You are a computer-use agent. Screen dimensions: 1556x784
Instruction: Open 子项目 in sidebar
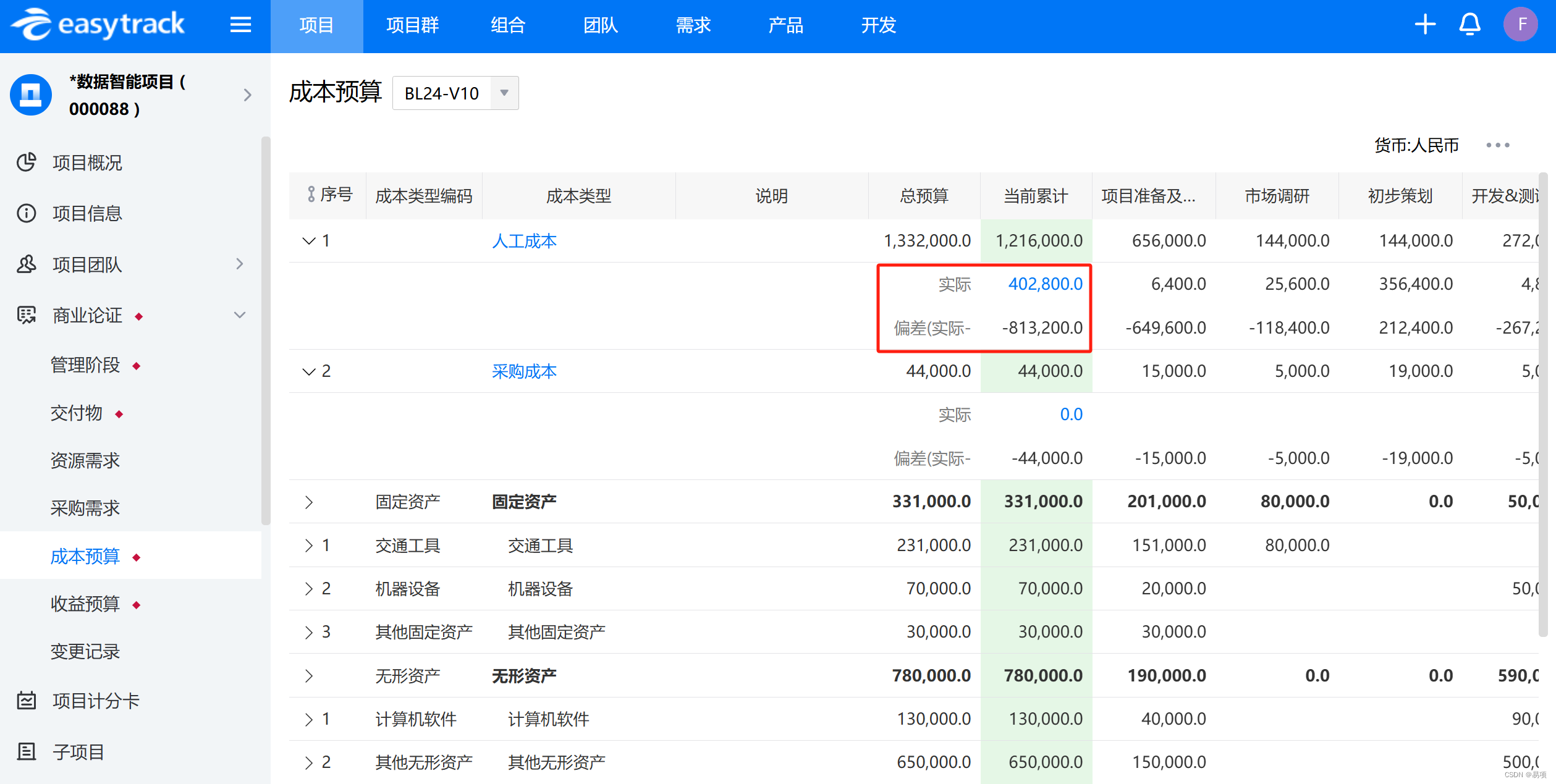(x=78, y=752)
